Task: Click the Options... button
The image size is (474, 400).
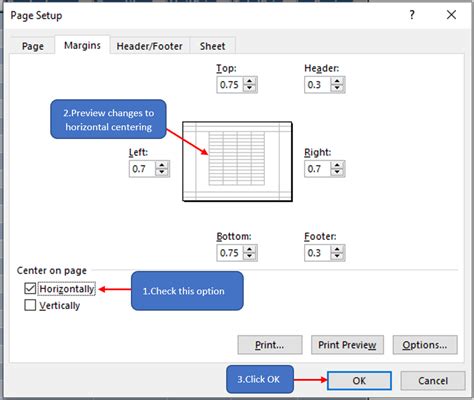Action: point(425,345)
